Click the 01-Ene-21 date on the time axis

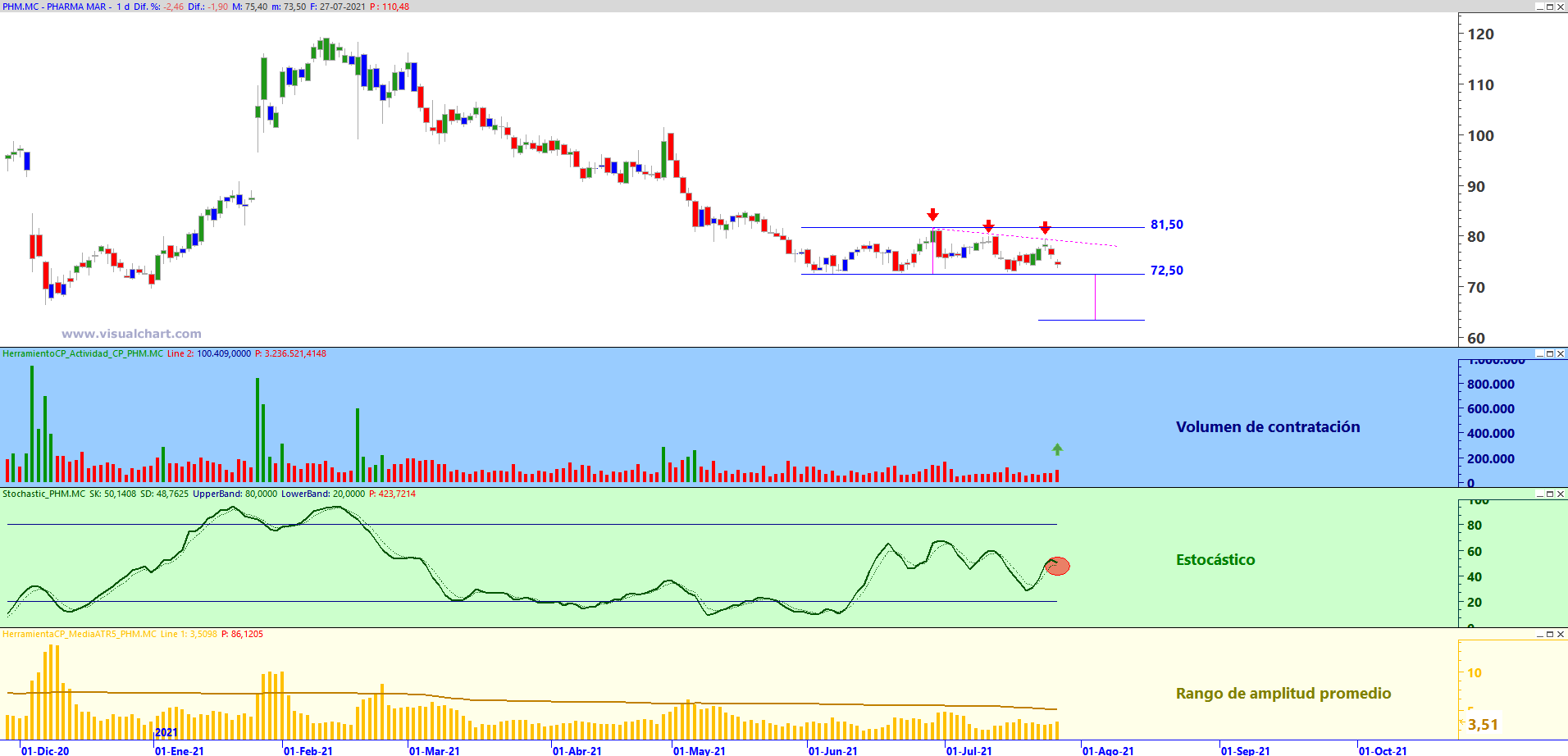point(180,751)
